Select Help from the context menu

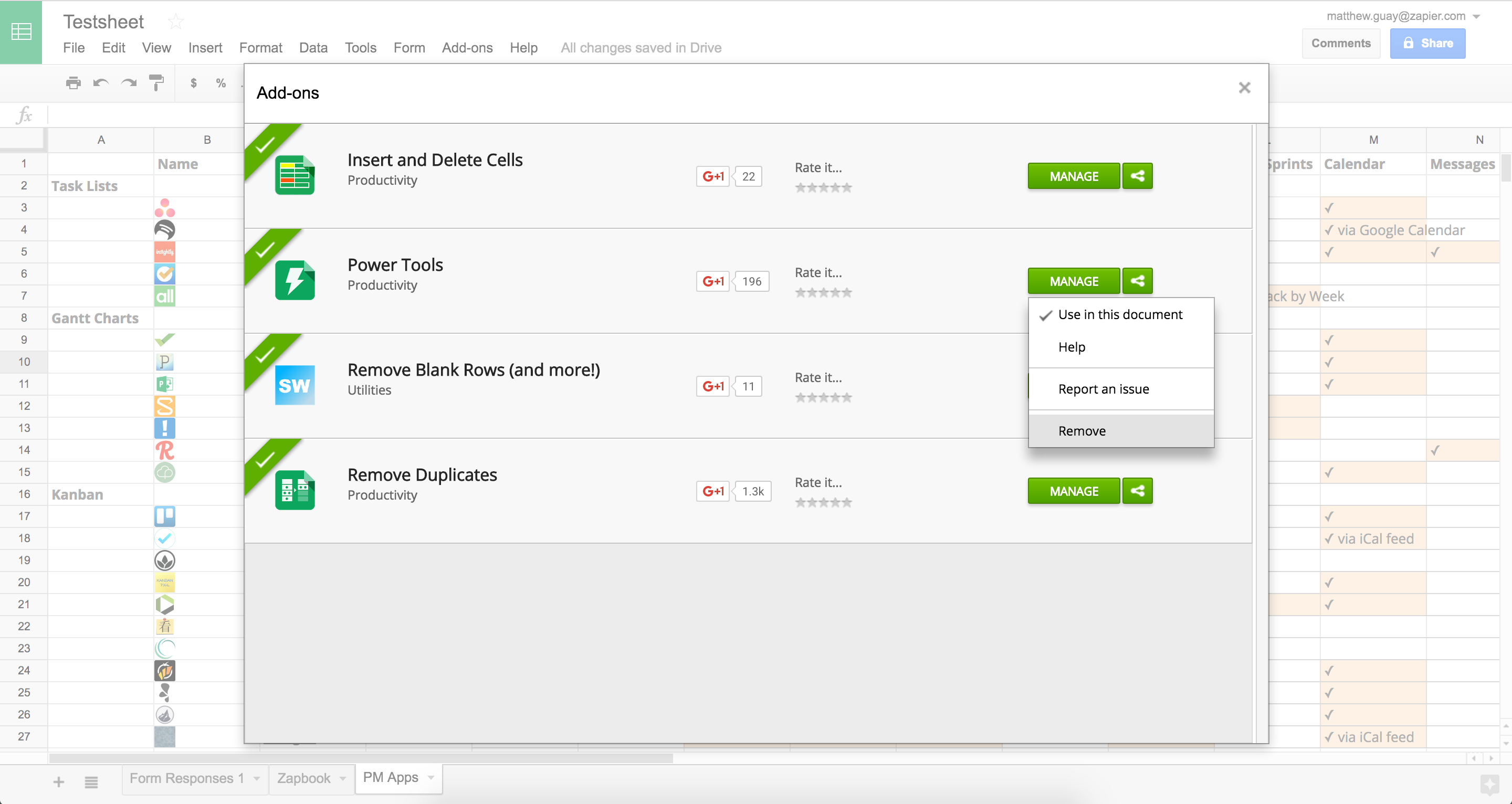click(1072, 346)
